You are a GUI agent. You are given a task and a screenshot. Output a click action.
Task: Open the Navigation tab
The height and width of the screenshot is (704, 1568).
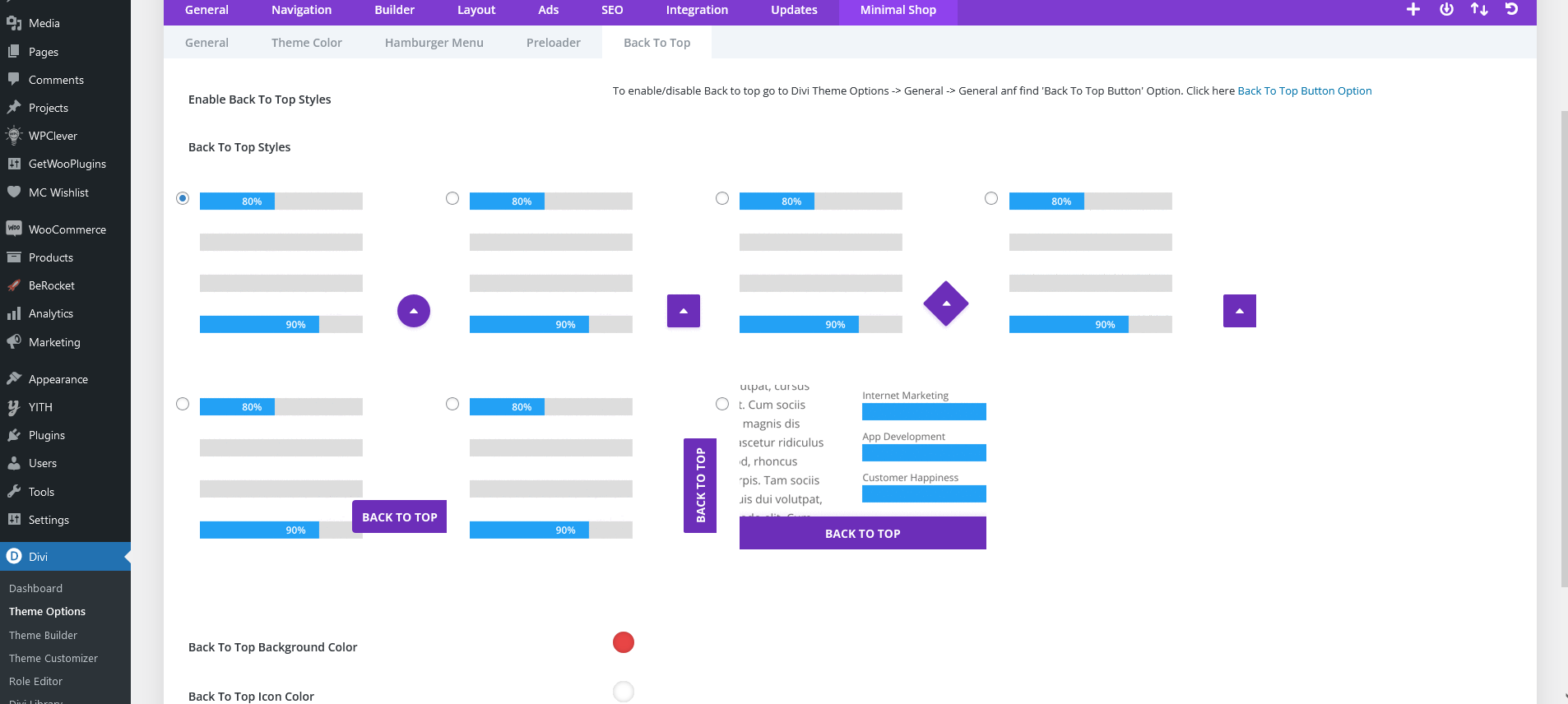coord(302,10)
